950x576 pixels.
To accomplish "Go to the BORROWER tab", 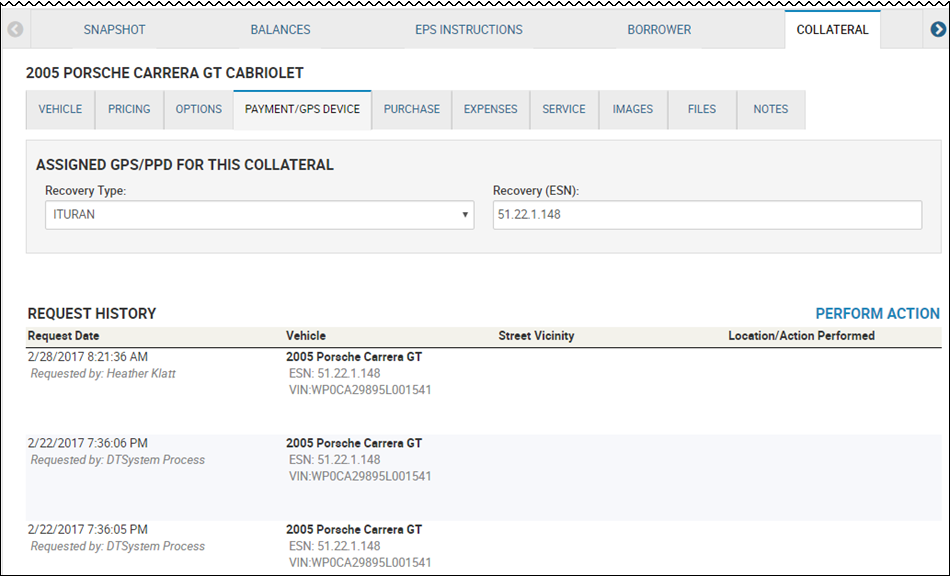I will click(659, 30).
